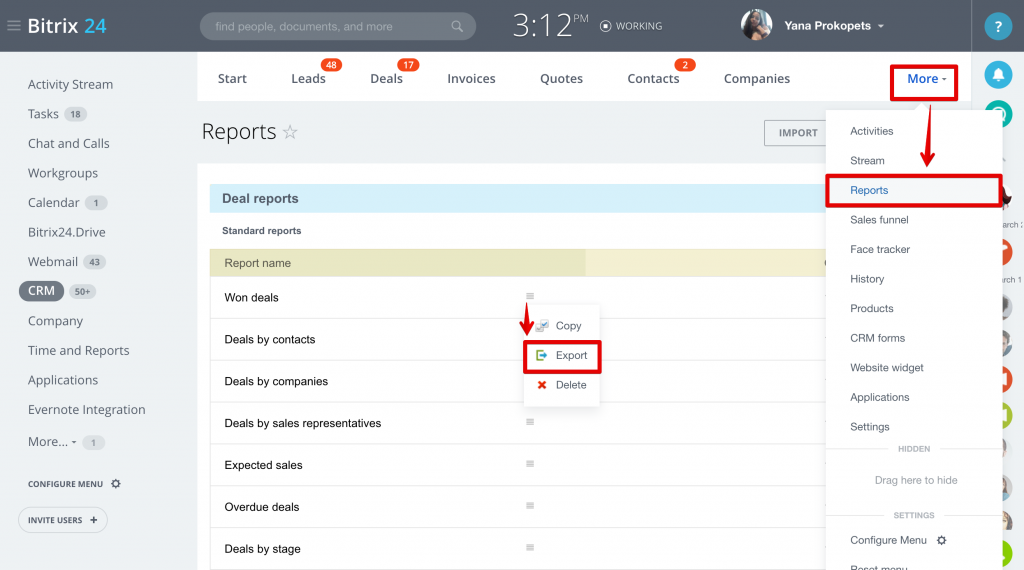Select Sales funnel in the More menu
The height and width of the screenshot is (570, 1024).
click(x=879, y=220)
